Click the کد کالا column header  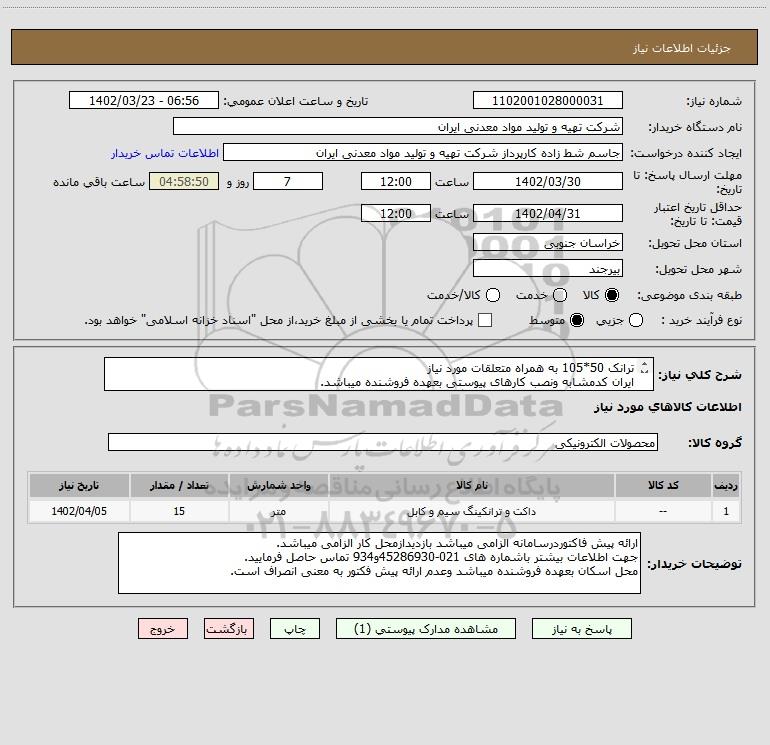[663, 485]
